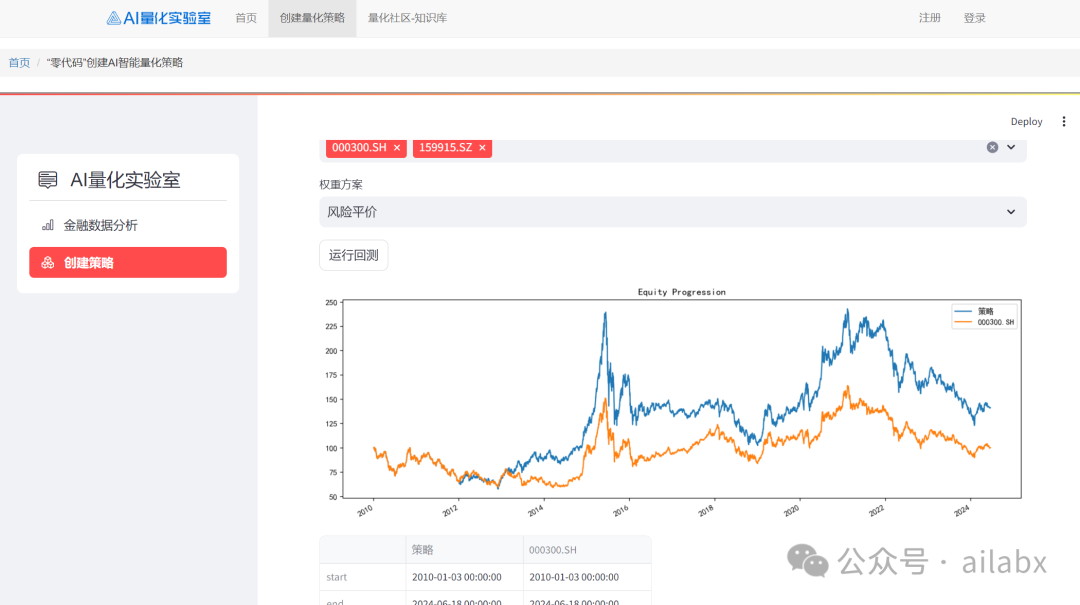Screen dimensions: 1080x605
Task: Click the bar chart icon beside 金融数据分析
Action: click(48, 225)
